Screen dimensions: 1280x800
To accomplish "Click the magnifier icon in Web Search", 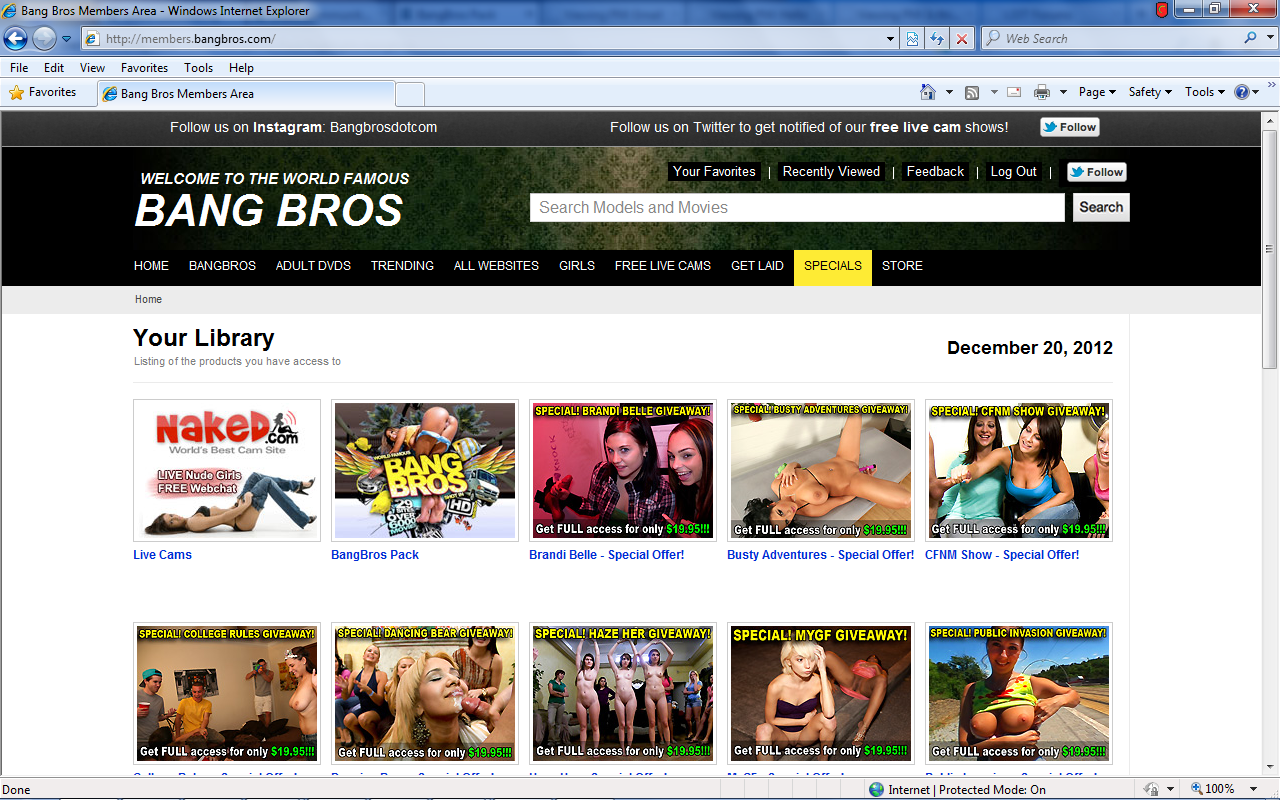I will pos(1250,38).
